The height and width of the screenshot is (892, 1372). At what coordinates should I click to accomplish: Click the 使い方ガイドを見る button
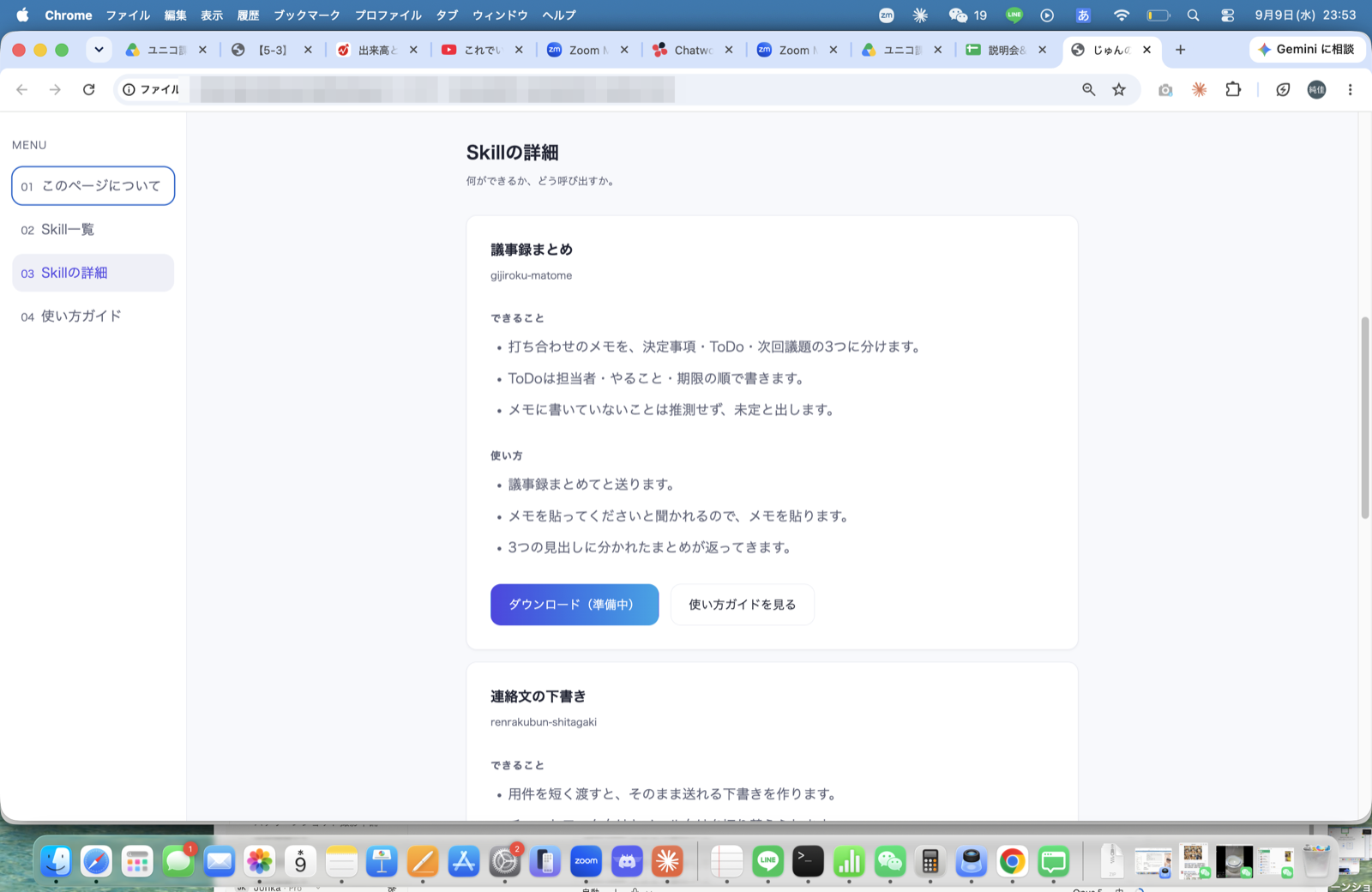[x=742, y=605]
